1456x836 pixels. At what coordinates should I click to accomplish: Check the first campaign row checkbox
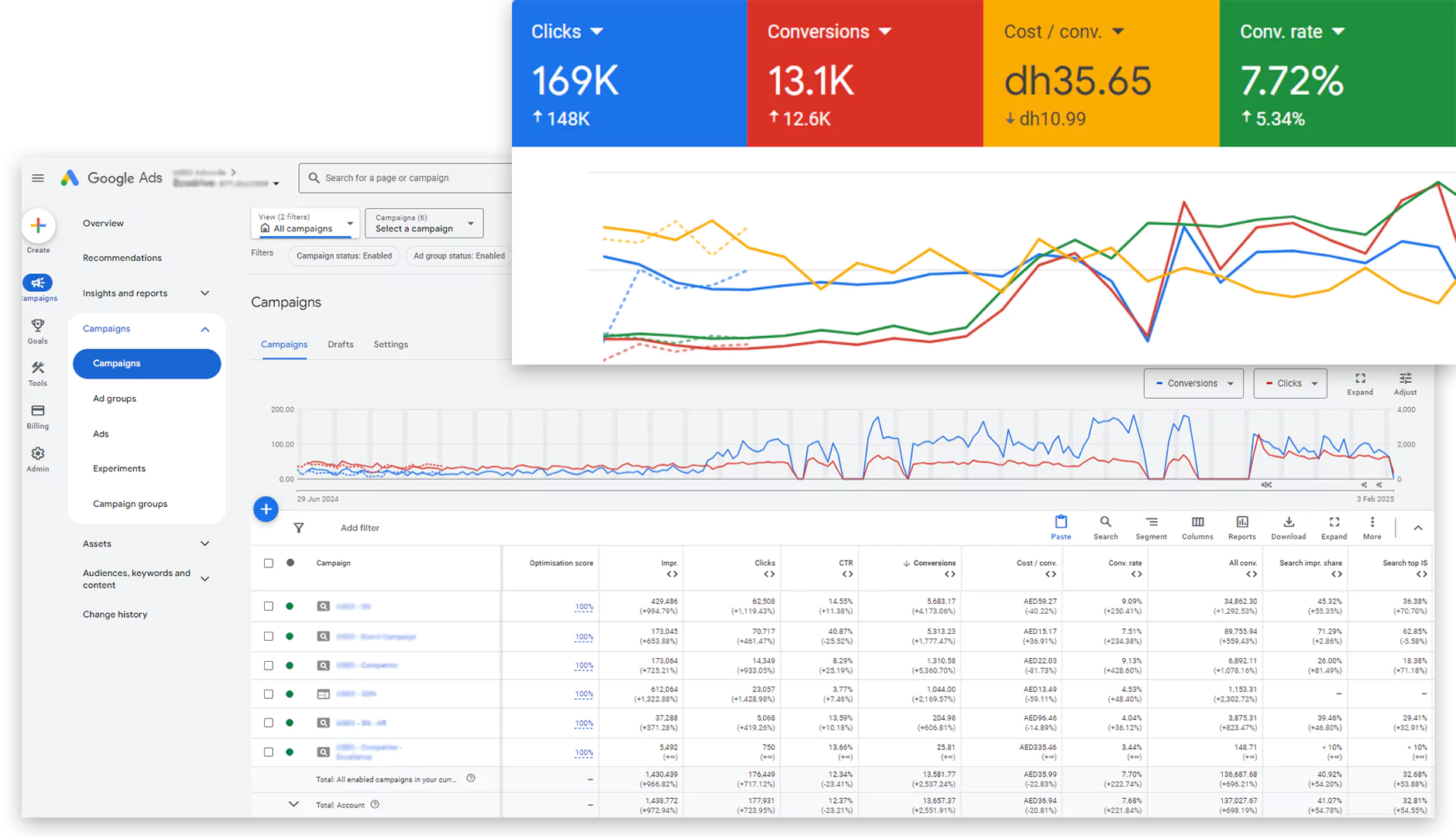[x=269, y=607]
